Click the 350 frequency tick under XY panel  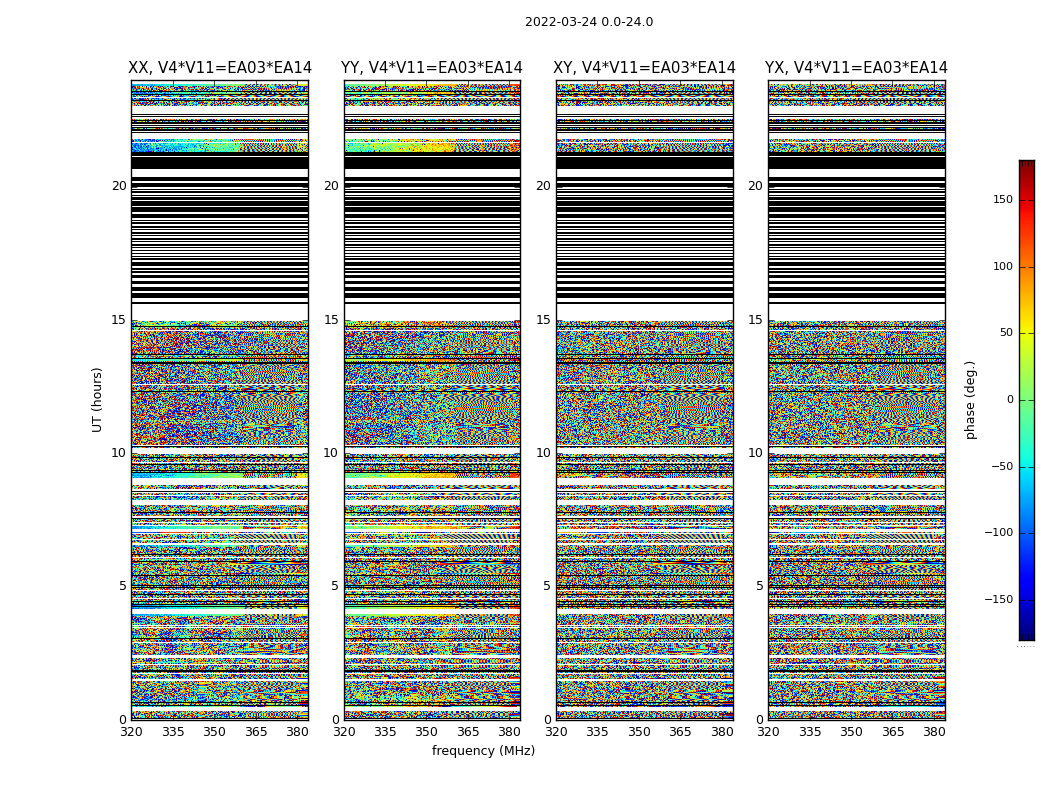(x=640, y=732)
